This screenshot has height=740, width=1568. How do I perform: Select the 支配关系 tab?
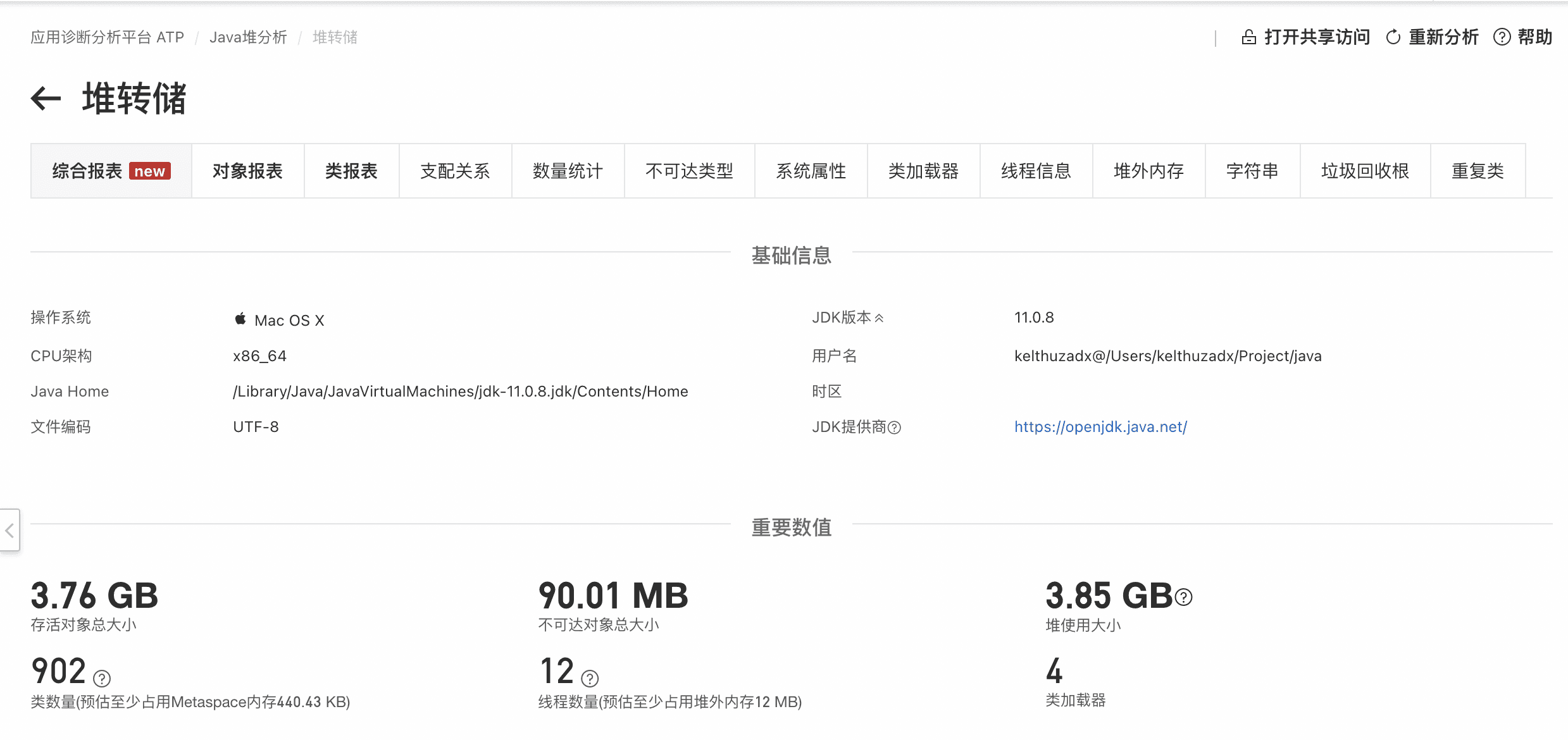coord(455,171)
